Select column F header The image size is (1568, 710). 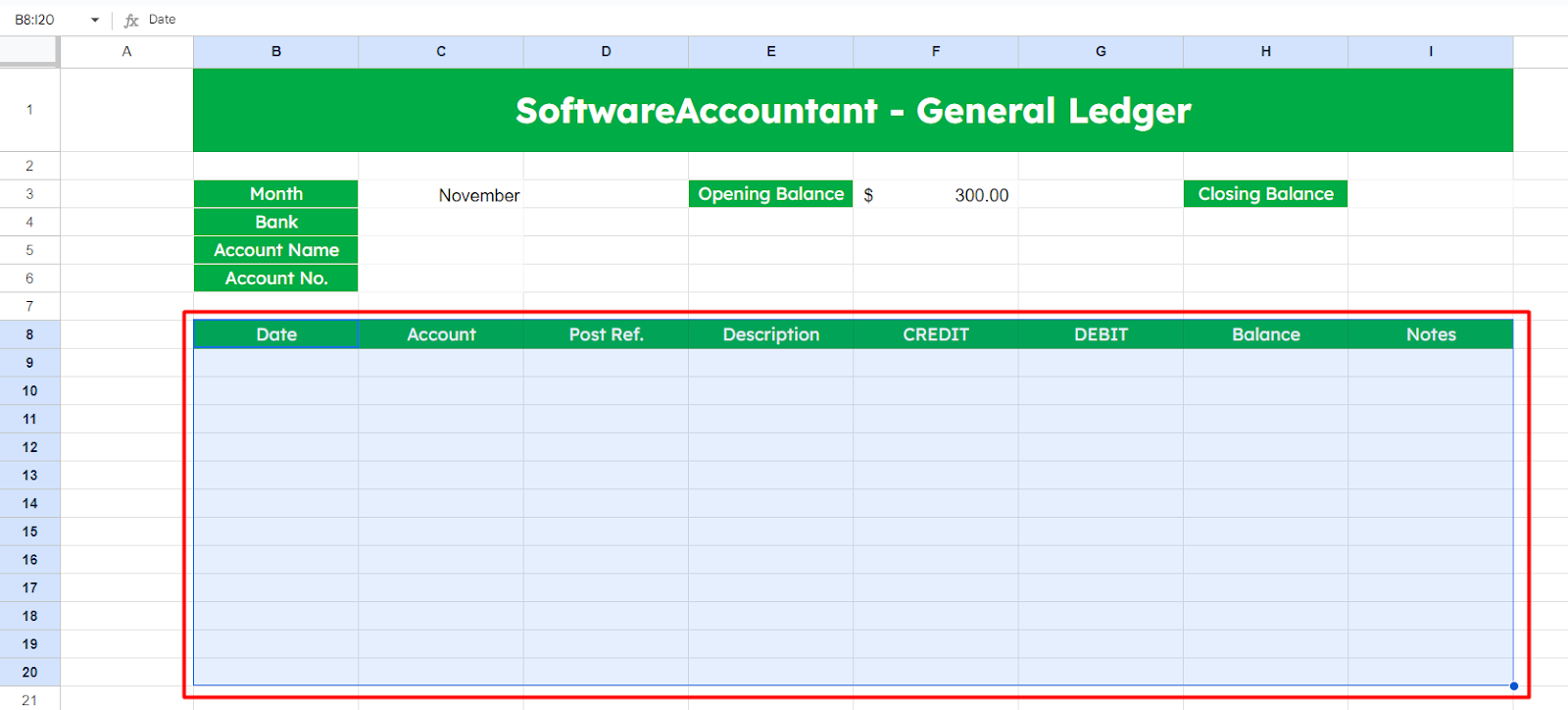936,52
